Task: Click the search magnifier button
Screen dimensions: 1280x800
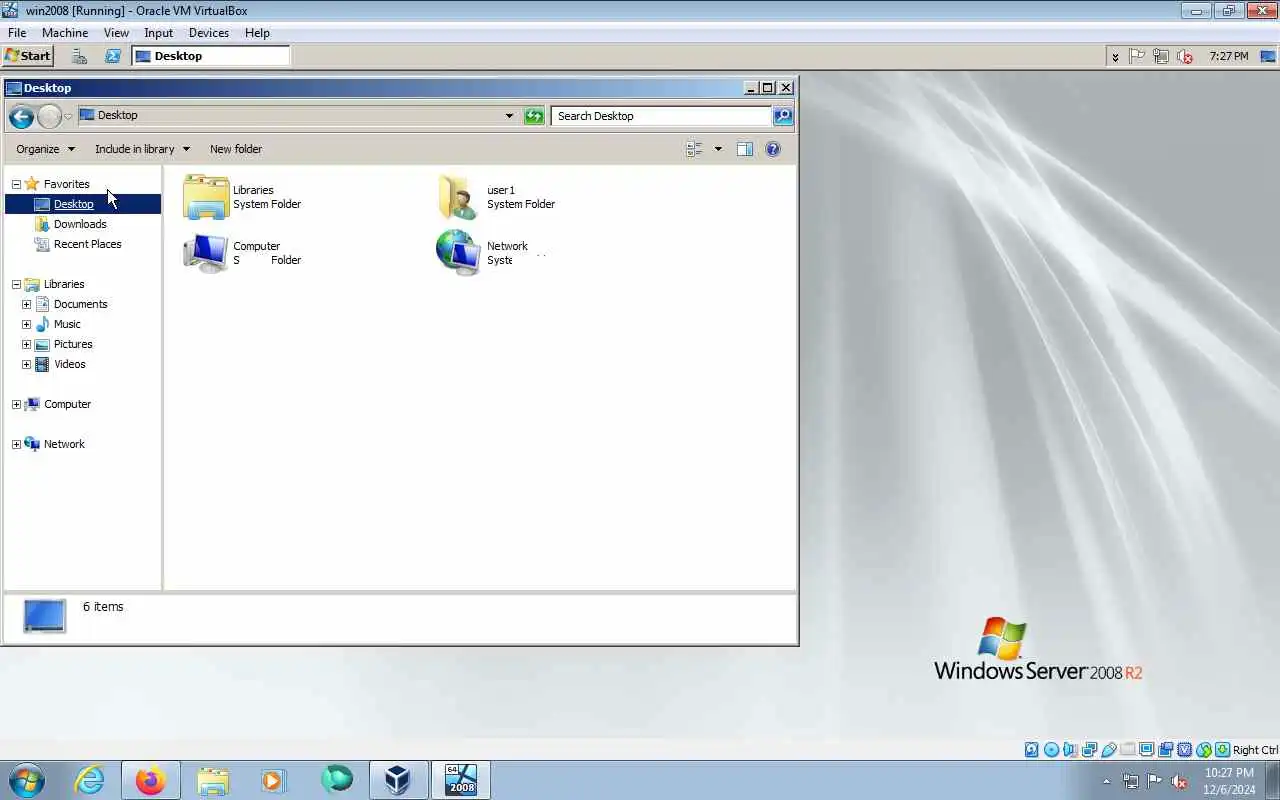Action: [x=783, y=116]
